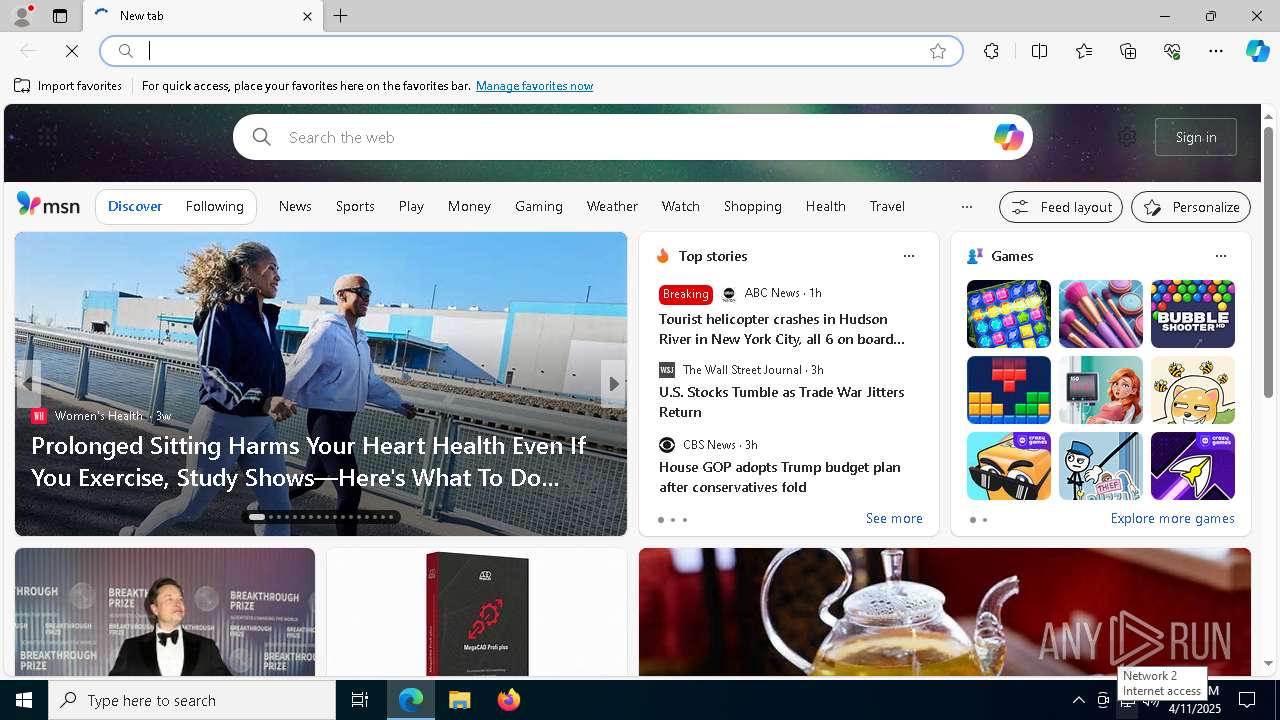Launch the Thief stickman game
Image resolution: width=1280 pixels, height=720 pixels.
point(1100,466)
